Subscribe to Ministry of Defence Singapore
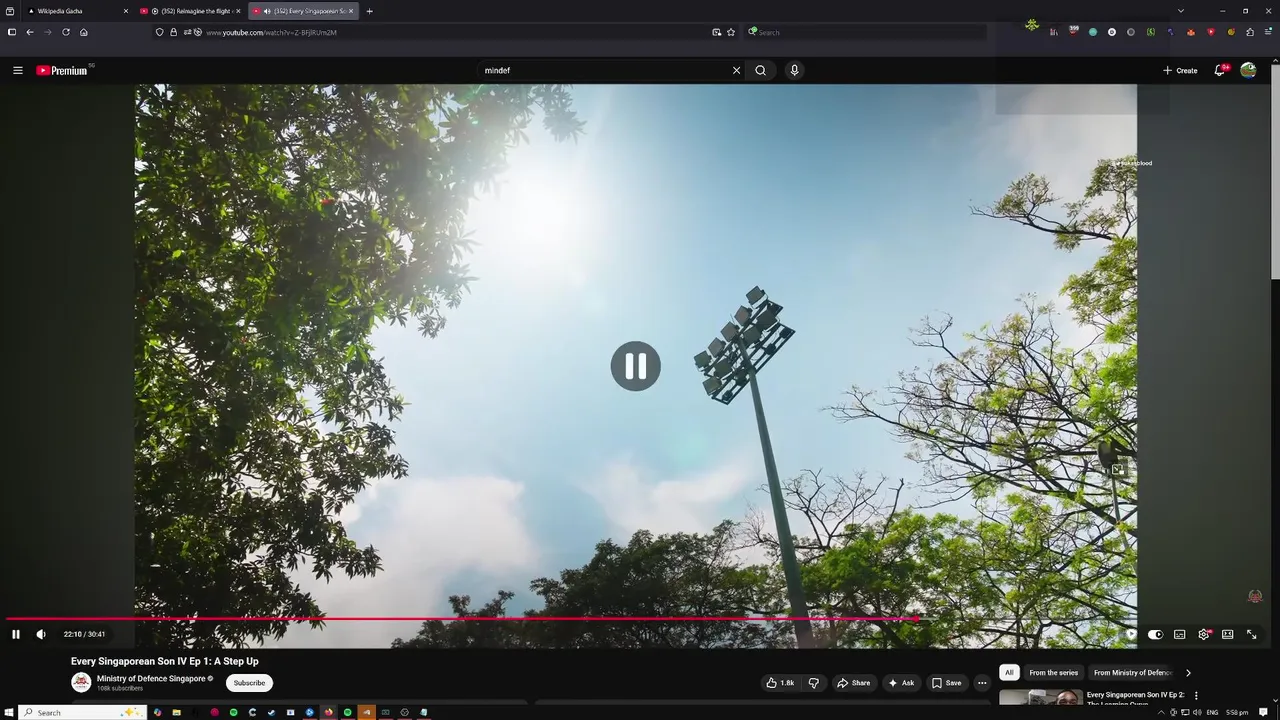The width and height of the screenshot is (1280, 720). (249, 683)
